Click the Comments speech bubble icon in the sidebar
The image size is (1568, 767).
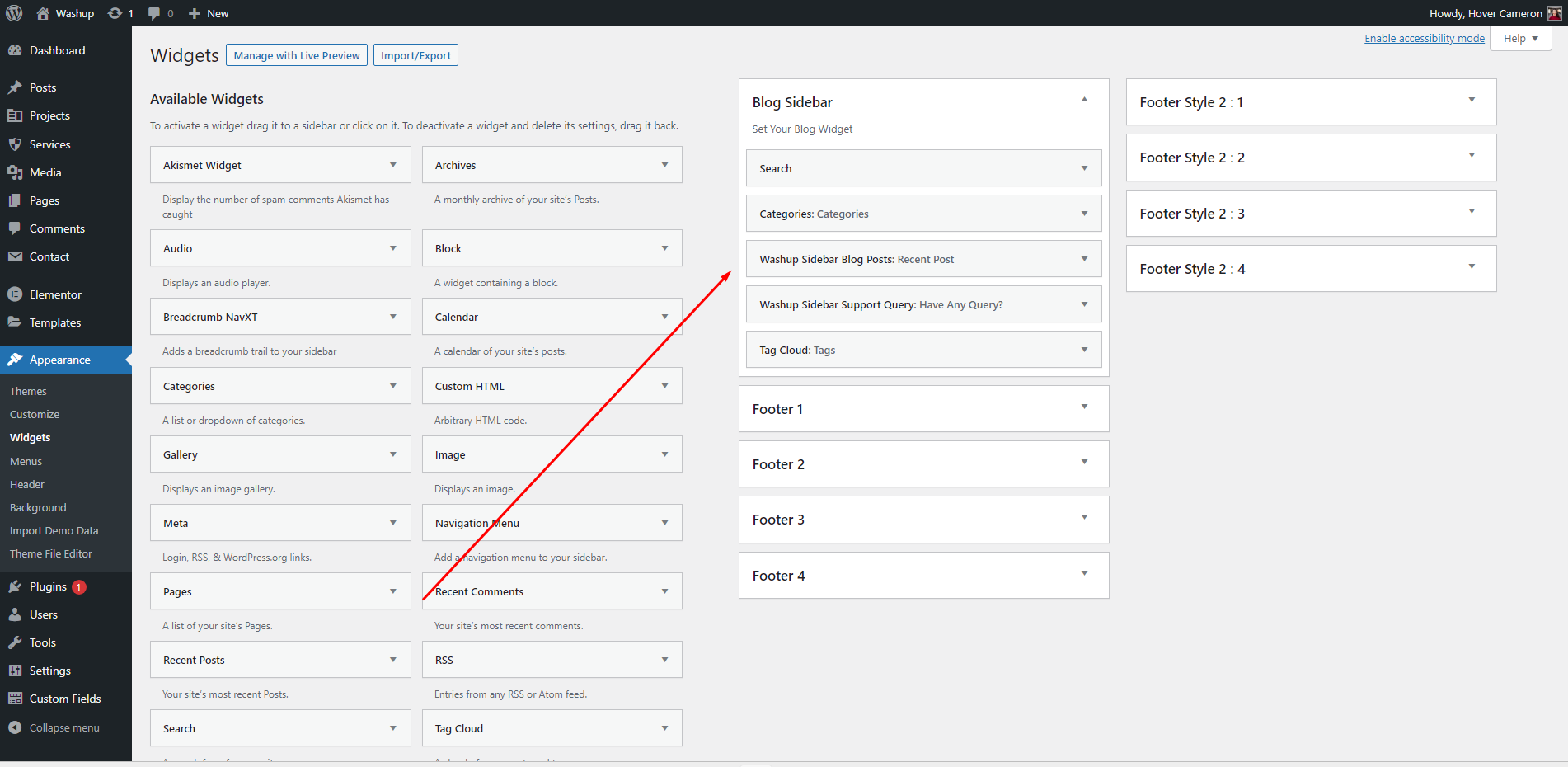click(x=15, y=228)
